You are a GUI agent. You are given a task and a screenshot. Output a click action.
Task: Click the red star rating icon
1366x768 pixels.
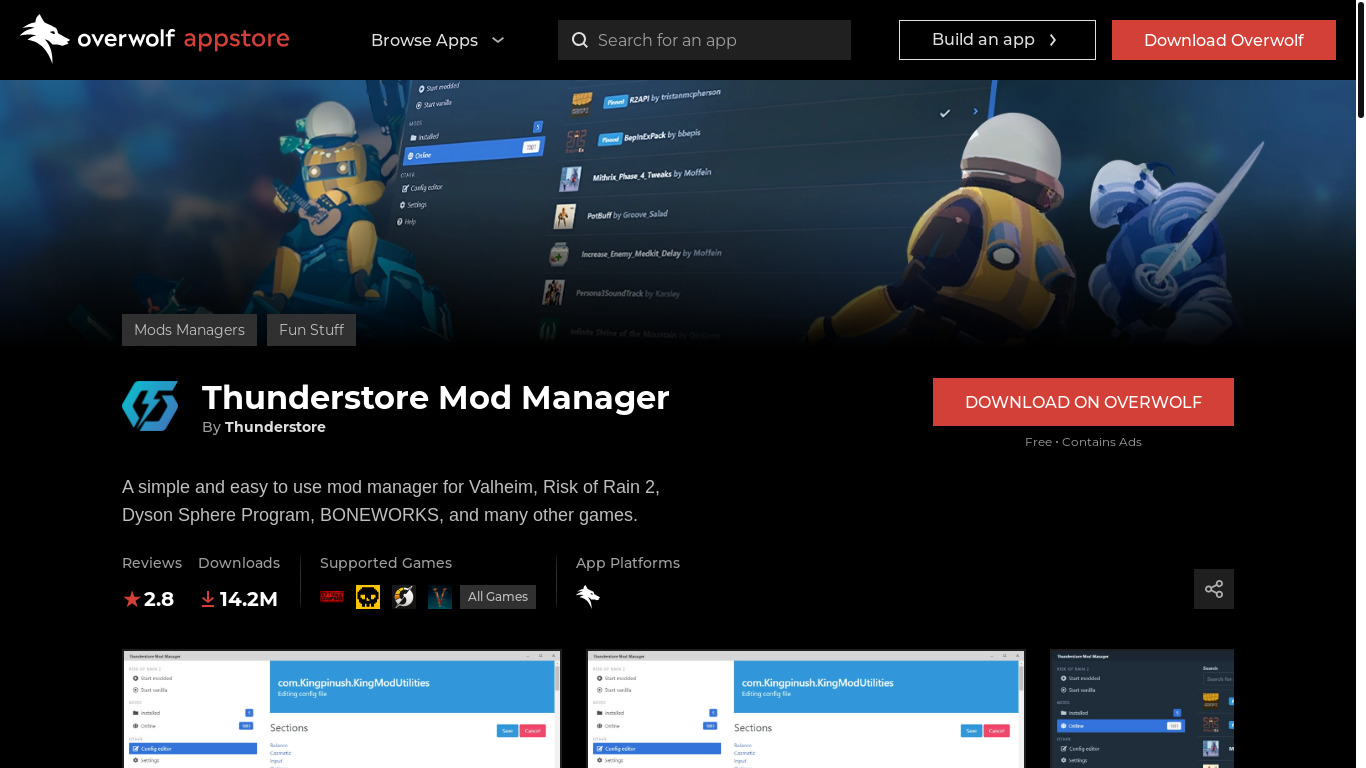131,599
